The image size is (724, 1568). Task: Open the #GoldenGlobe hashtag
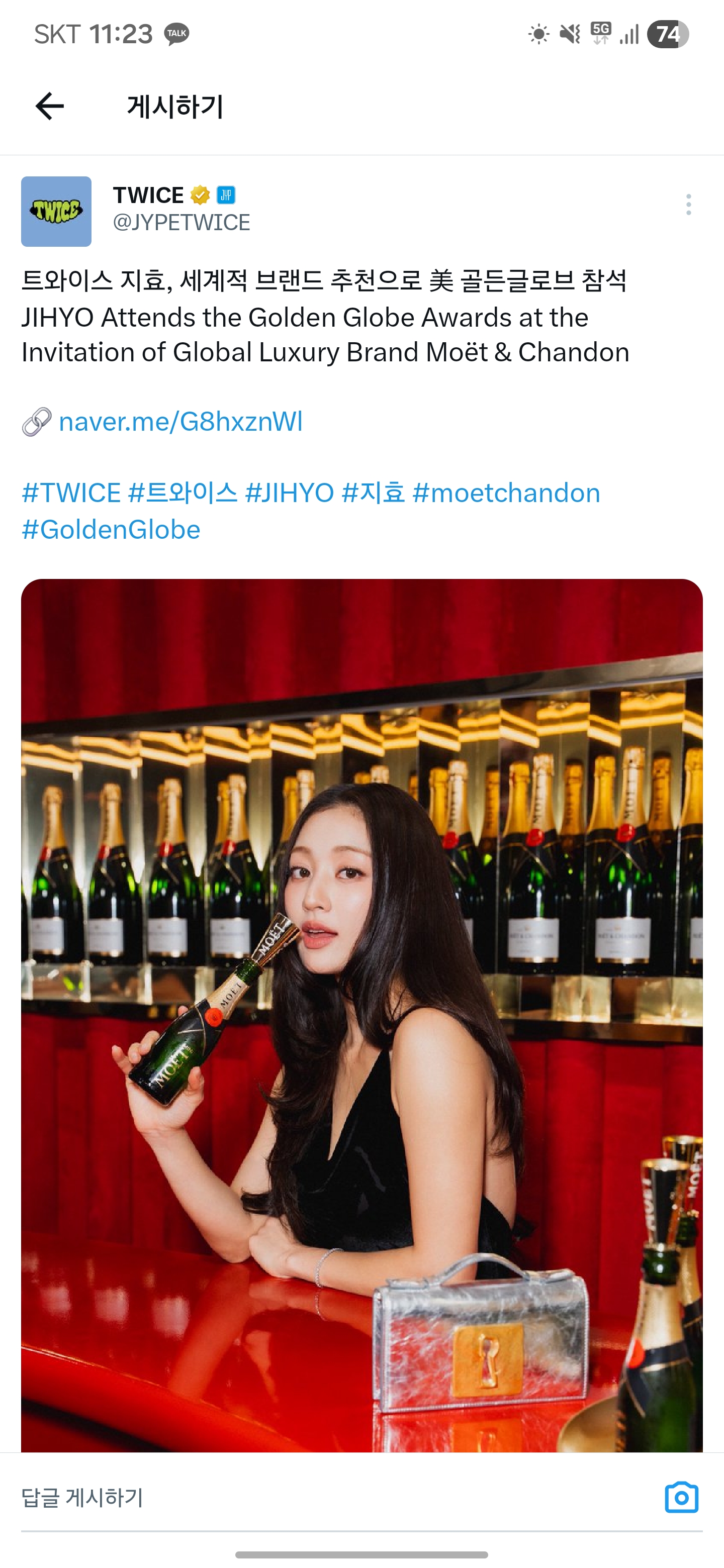pyautogui.click(x=111, y=530)
